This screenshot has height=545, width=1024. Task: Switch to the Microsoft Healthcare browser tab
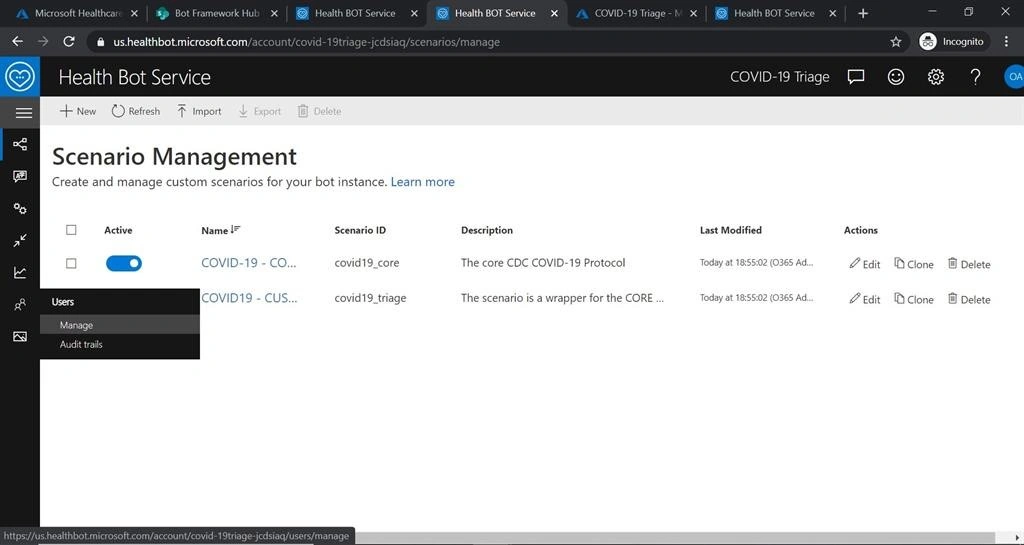click(x=77, y=13)
